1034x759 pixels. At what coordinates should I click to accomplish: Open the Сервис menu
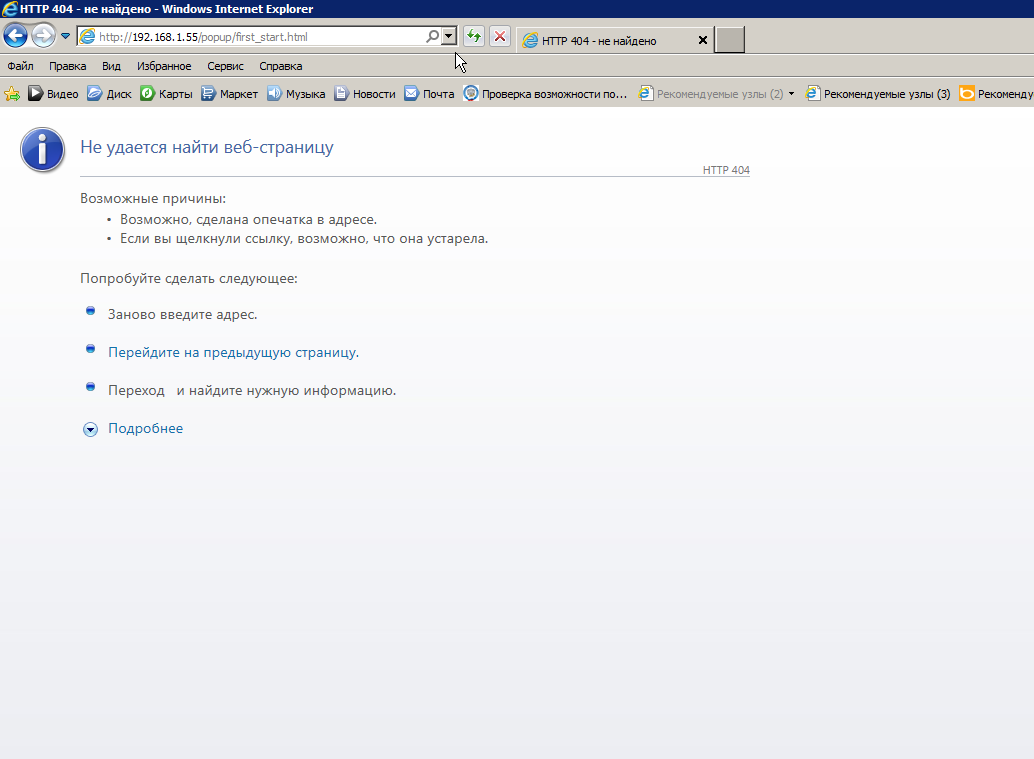(x=226, y=66)
